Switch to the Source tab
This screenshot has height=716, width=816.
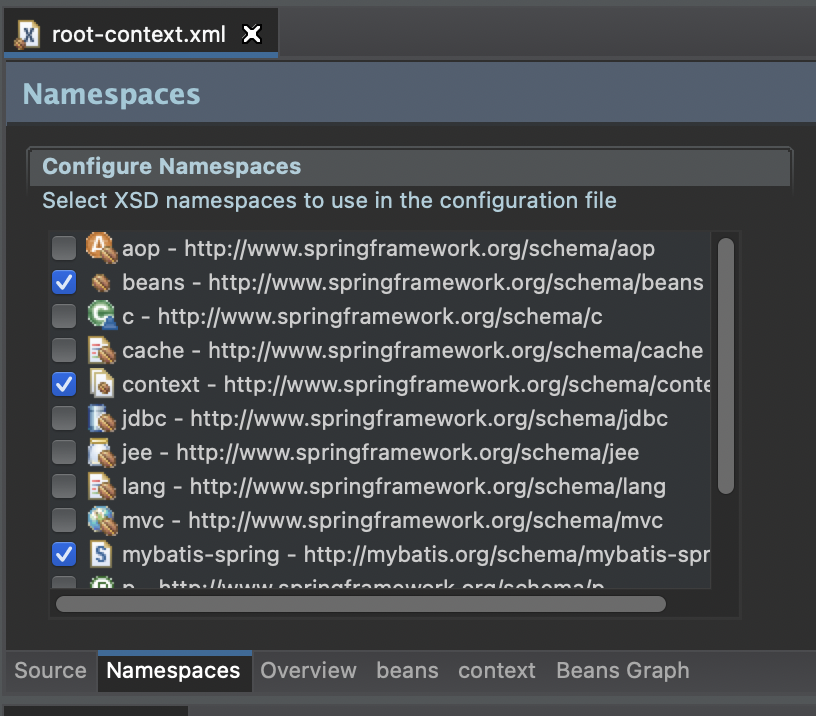pyautogui.click(x=50, y=671)
